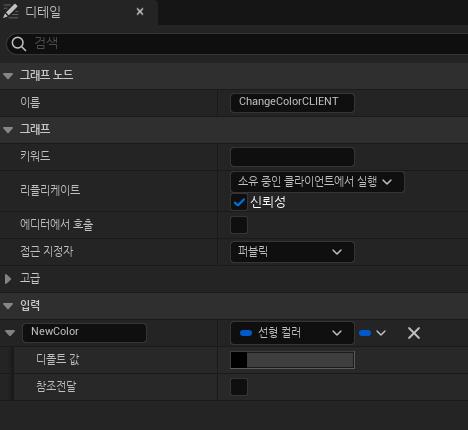
Task: Click the 이름 label
Action: pos(30,102)
